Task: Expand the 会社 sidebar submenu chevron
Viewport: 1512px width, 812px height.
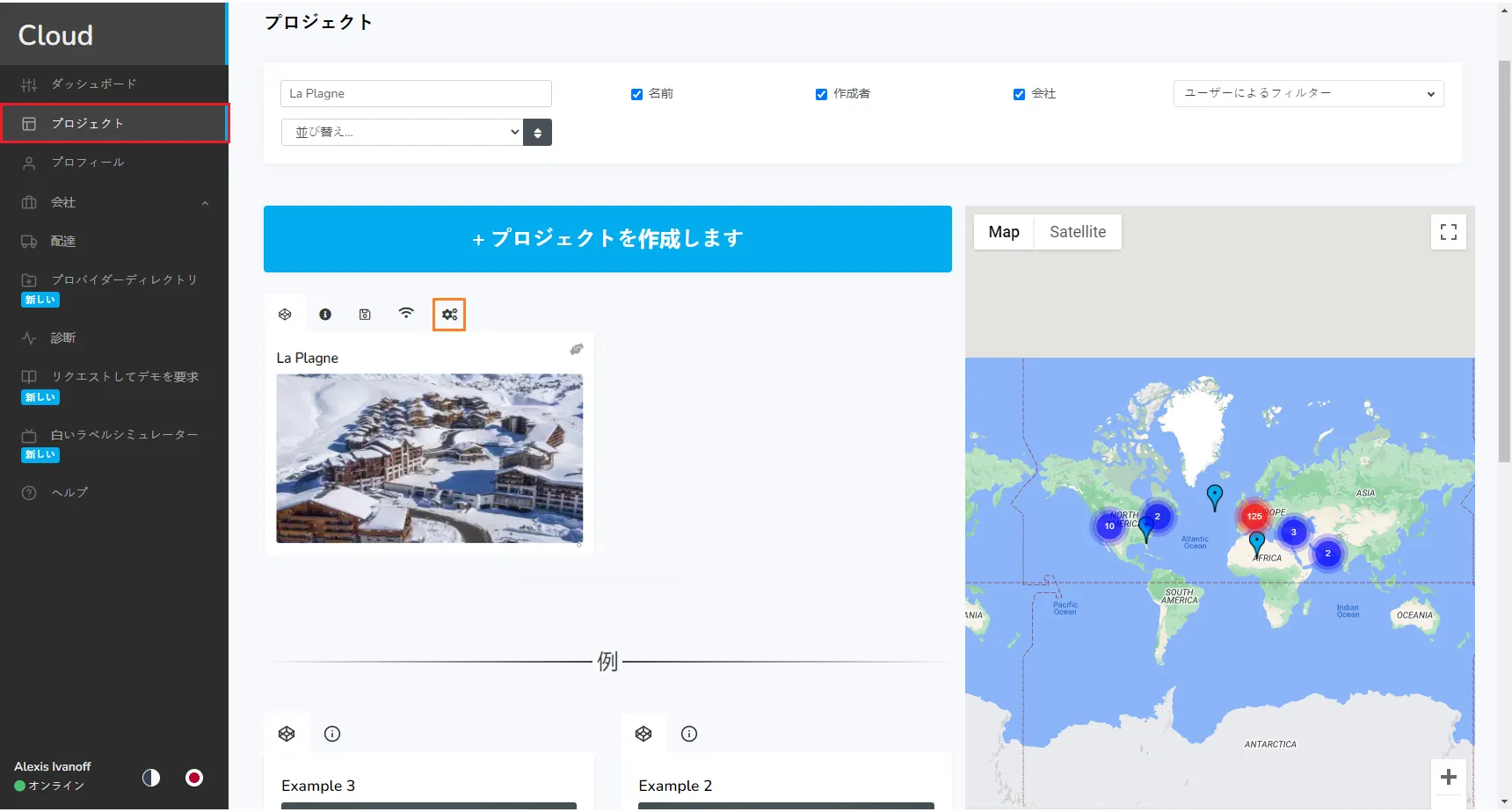Action: pyautogui.click(x=205, y=203)
